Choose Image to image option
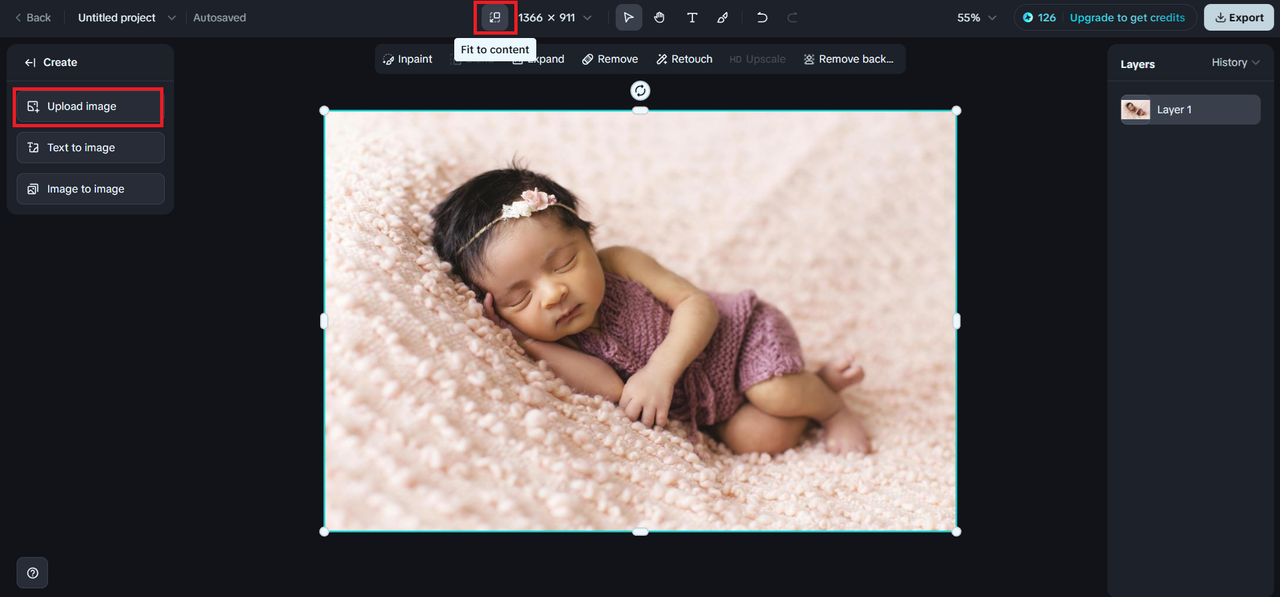 click(90, 189)
